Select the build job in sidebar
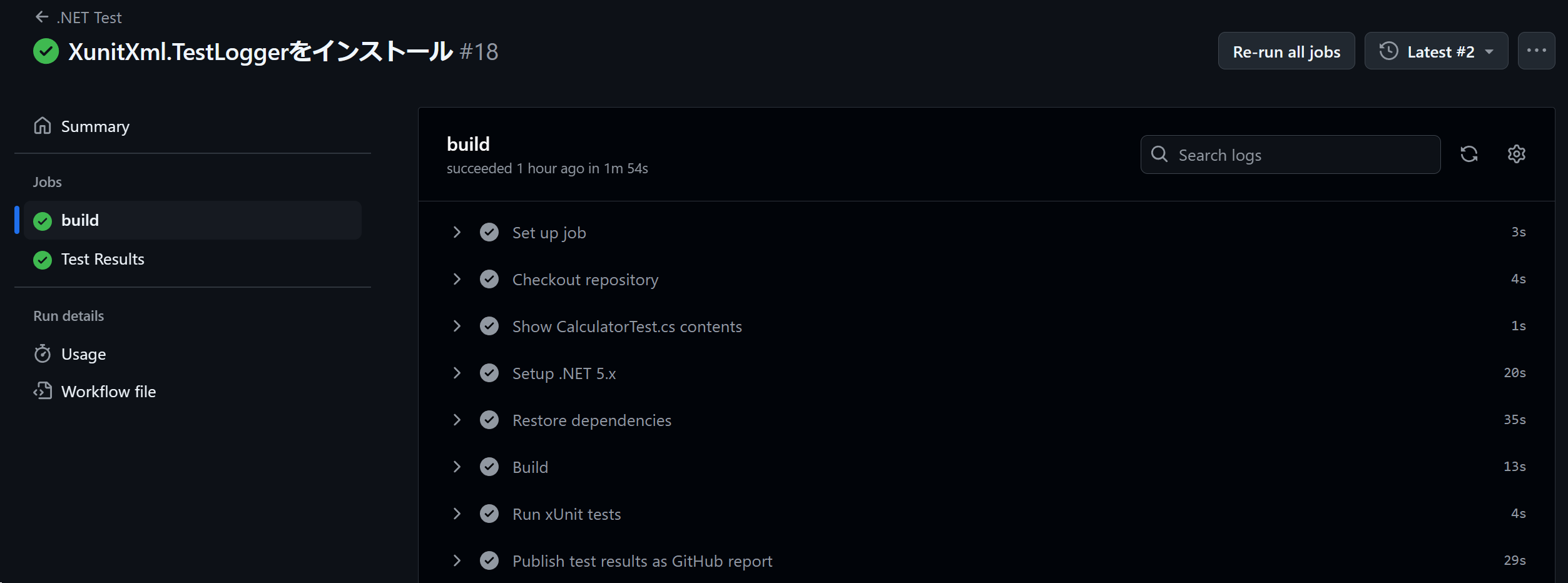Image resolution: width=1568 pixels, height=583 pixels. pyautogui.click(x=193, y=220)
